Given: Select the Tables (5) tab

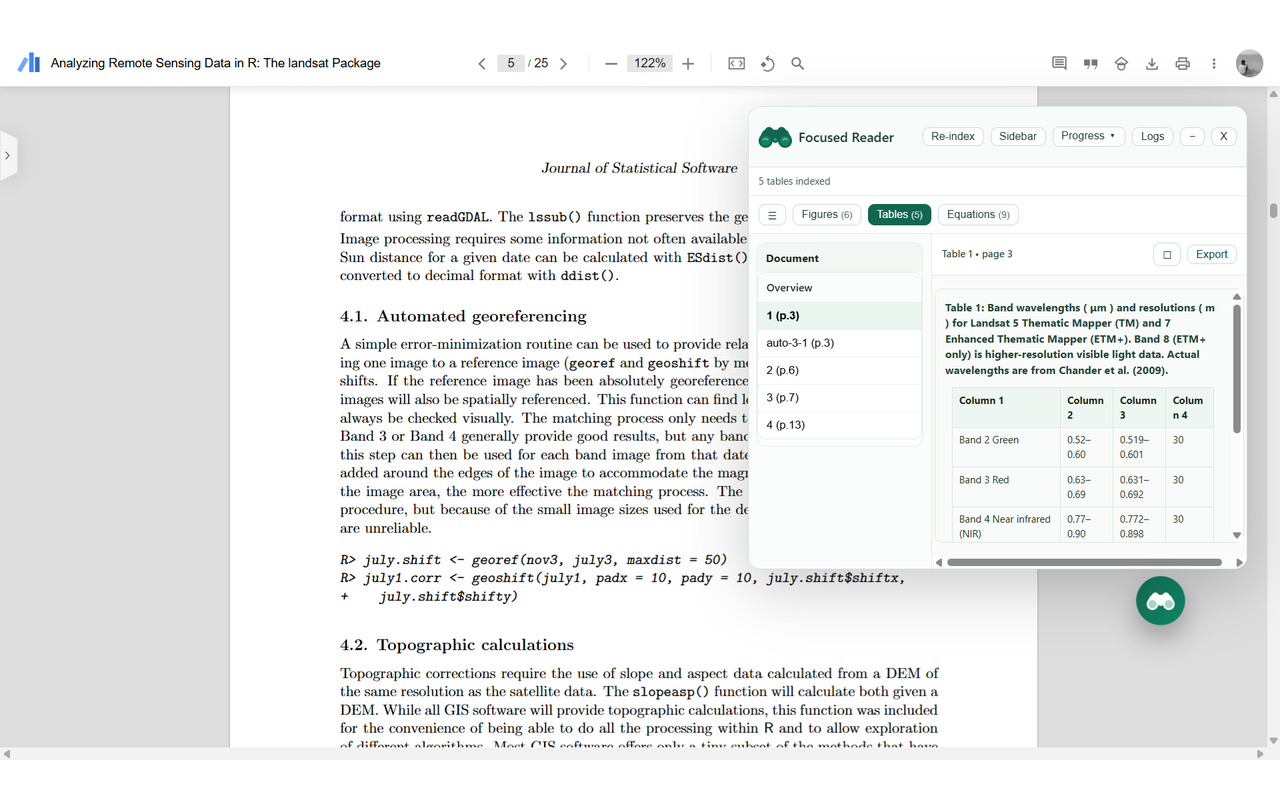Looking at the screenshot, I should point(900,215).
